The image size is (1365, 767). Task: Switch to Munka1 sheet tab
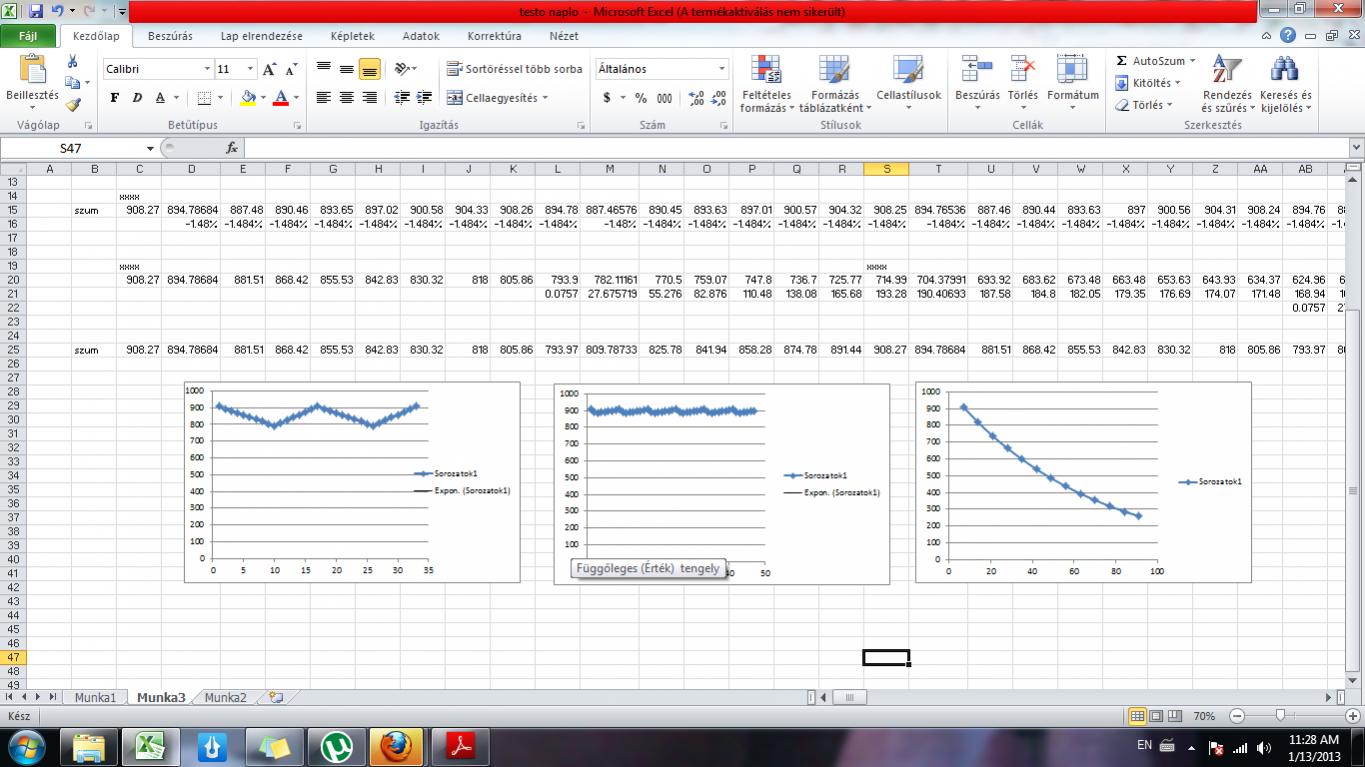(95, 698)
